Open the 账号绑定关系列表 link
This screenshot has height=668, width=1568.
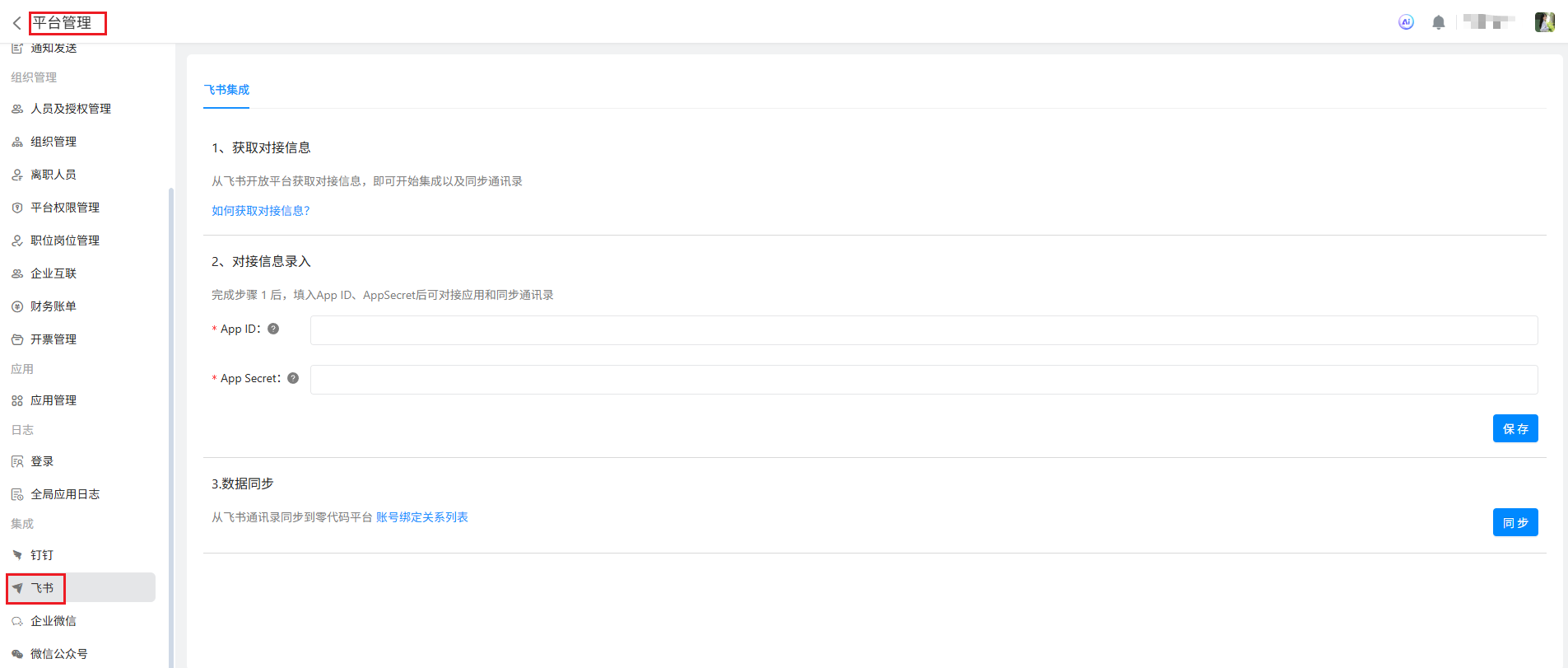point(421,517)
